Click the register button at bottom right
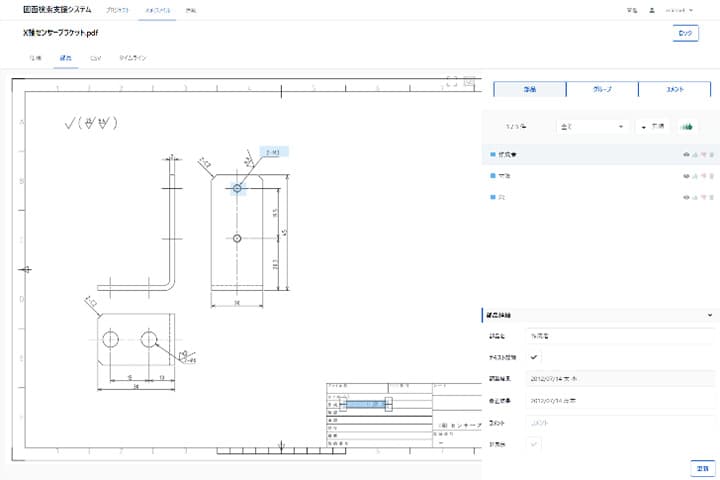The image size is (720, 480). point(703,469)
